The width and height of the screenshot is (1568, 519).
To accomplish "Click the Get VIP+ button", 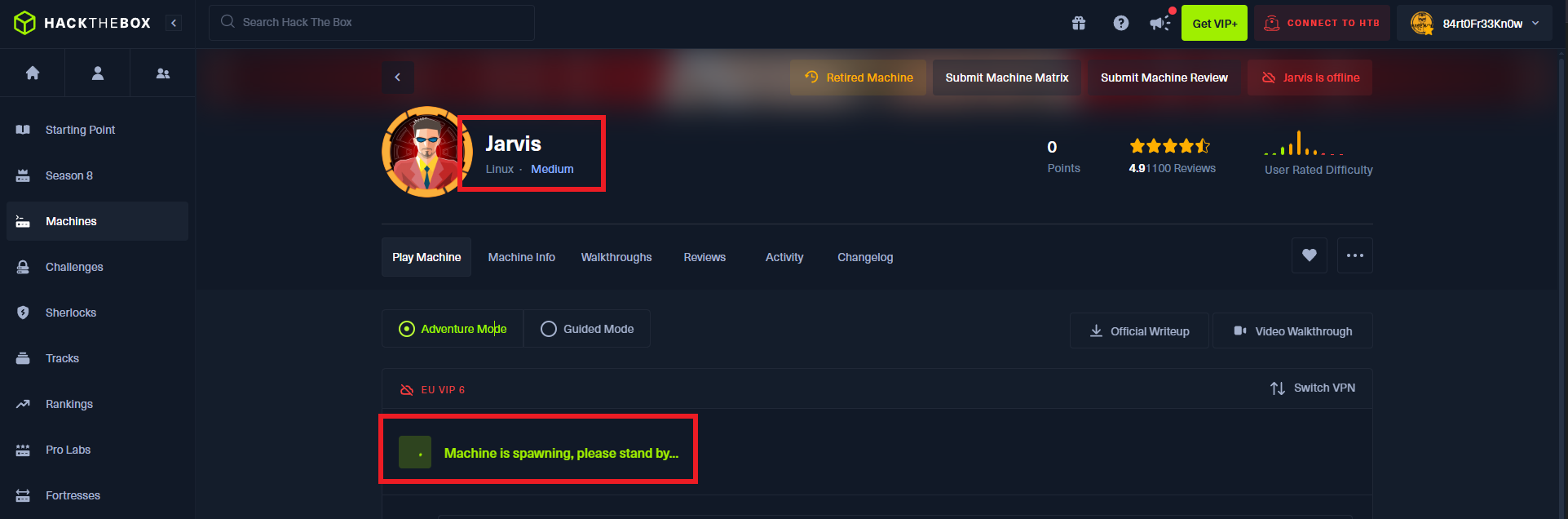I will [x=1215, y=23].
